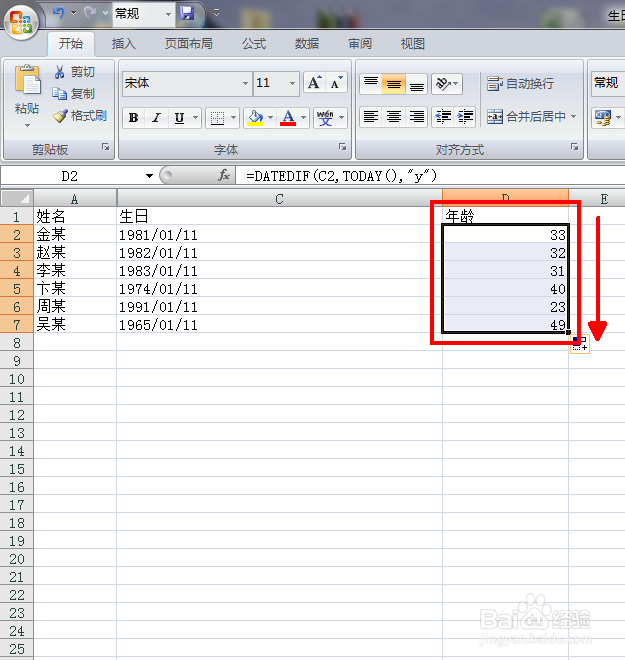Open the wén phonetic guide tool
Screen dimensions: 625x660
point(325,118)
